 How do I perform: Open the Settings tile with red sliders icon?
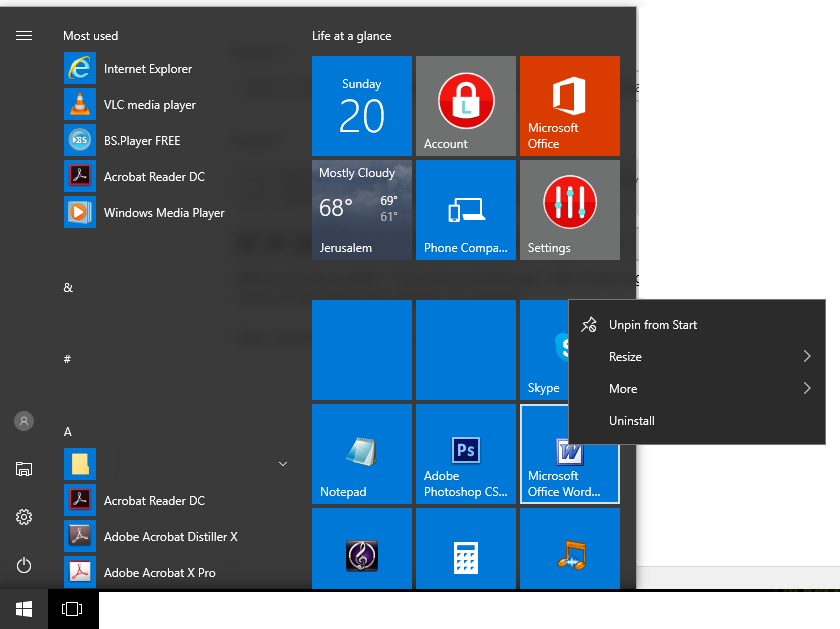click(569, 209)
